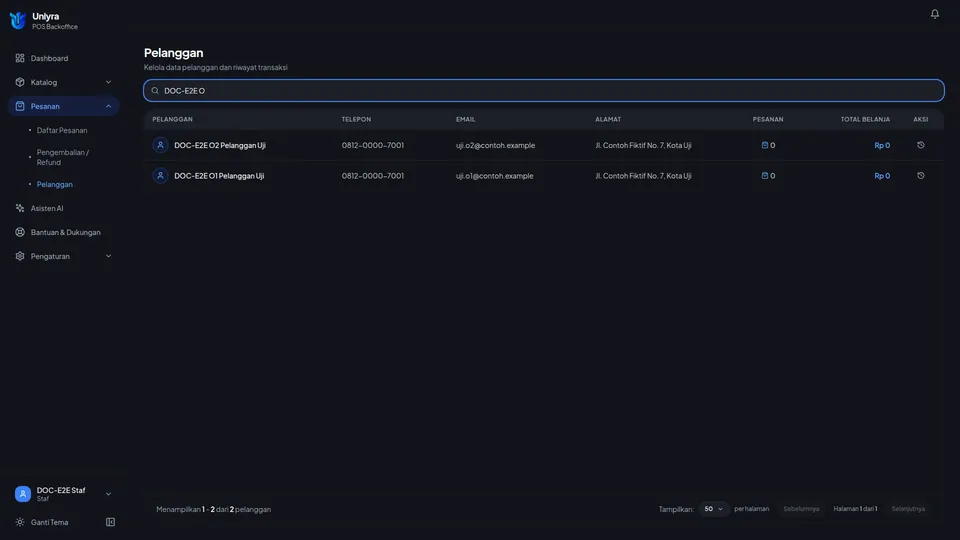Click the TELEPON column header
The width and height of the screenshot is (960, 540).
tap(356, 119)
